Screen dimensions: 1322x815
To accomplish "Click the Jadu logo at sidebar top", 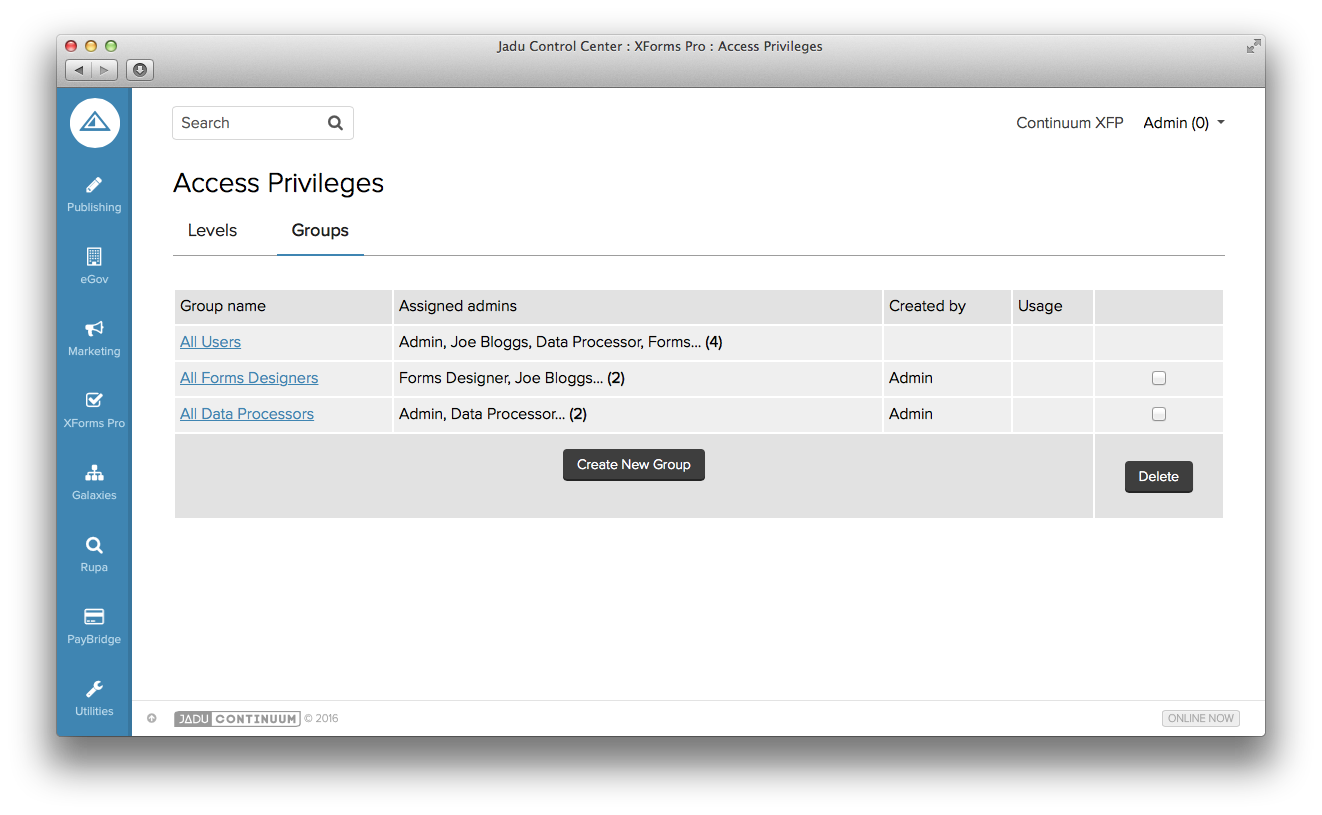I will click(x=95, y=123).
